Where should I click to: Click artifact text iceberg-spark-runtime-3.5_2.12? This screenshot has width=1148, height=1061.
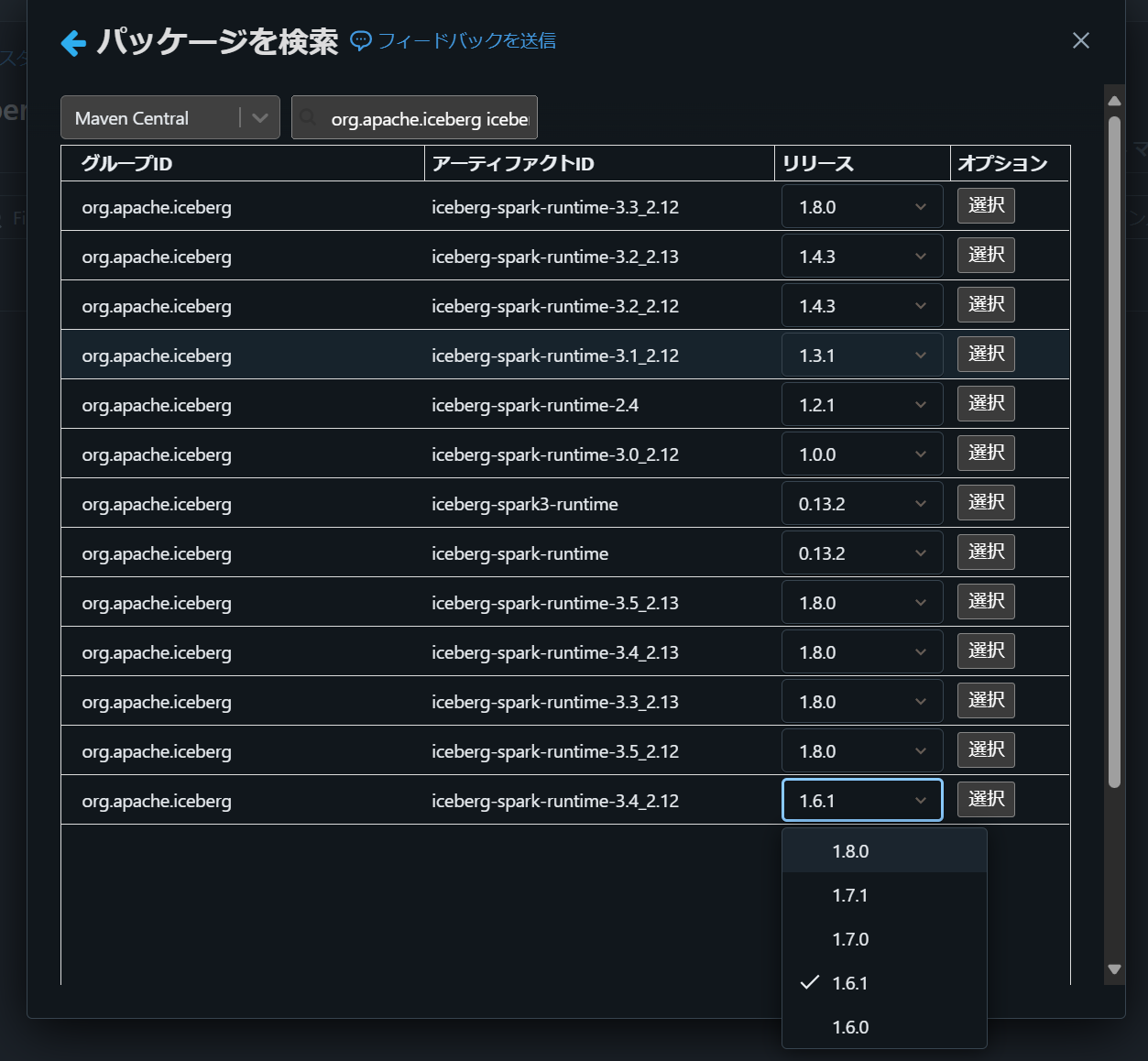click(555, 751)
